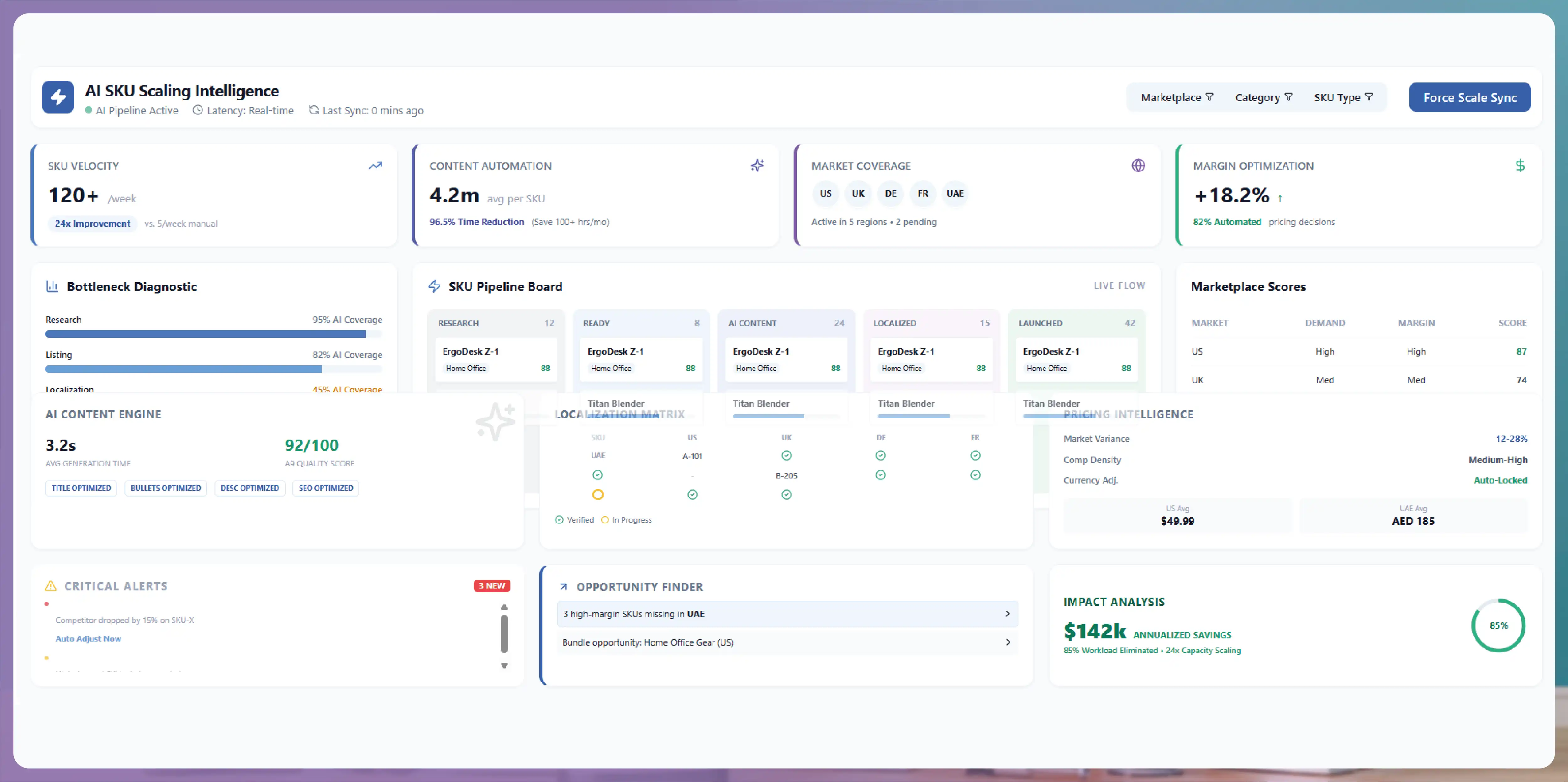Open the Category filter dropdown
Screen dimensions: 1568x782
click(x=1264, y=98)
